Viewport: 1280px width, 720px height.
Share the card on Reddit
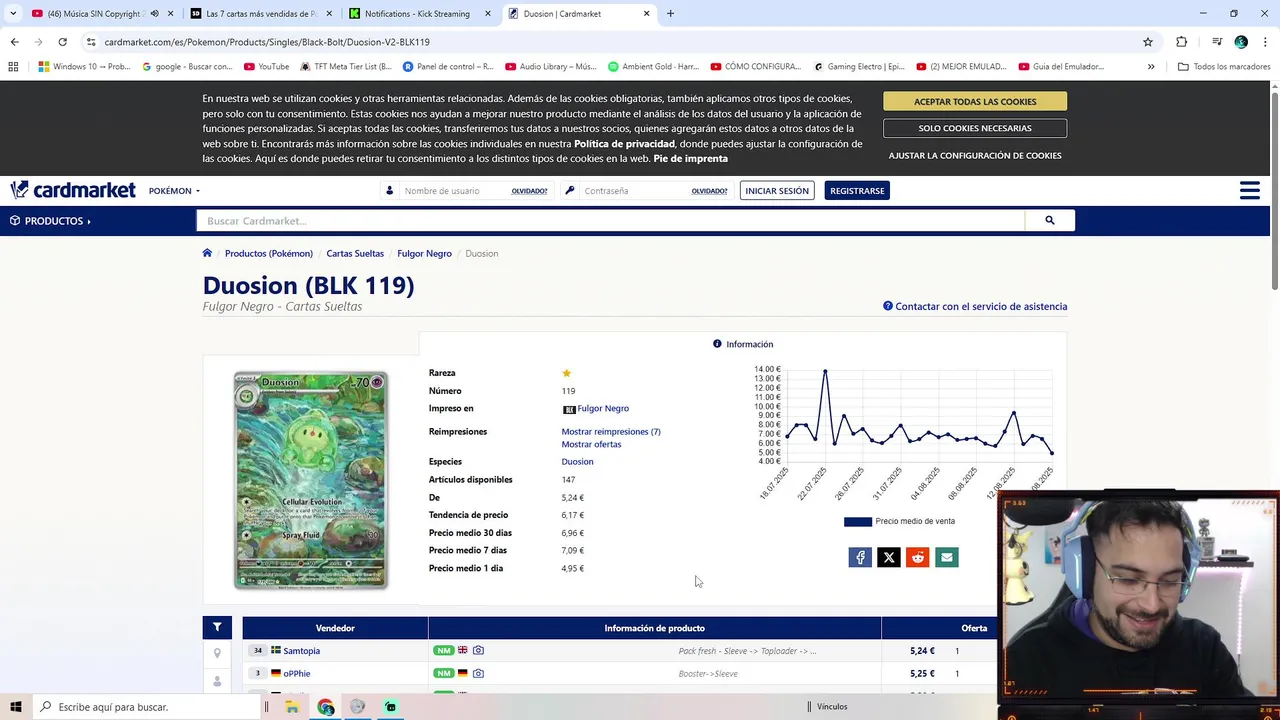pos(918,557)
